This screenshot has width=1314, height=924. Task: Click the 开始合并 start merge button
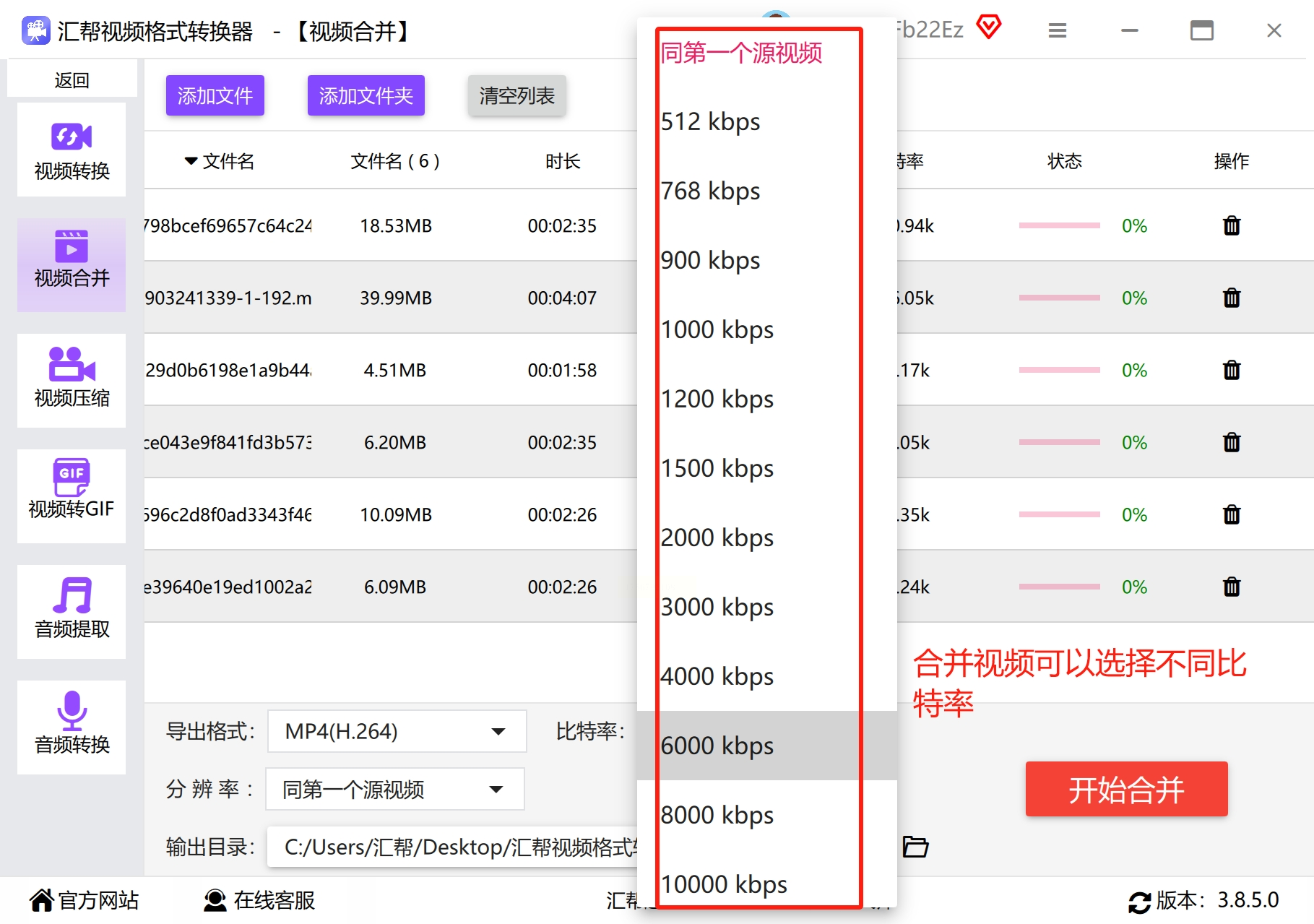tap(1127, 789)
